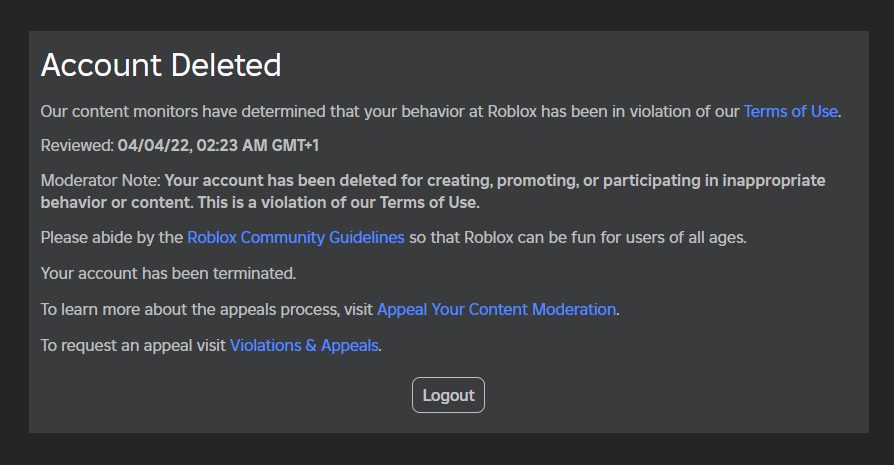Click the Moderator Note label
The width and height of the screenshot is (894, 465).
coord(100,182)
